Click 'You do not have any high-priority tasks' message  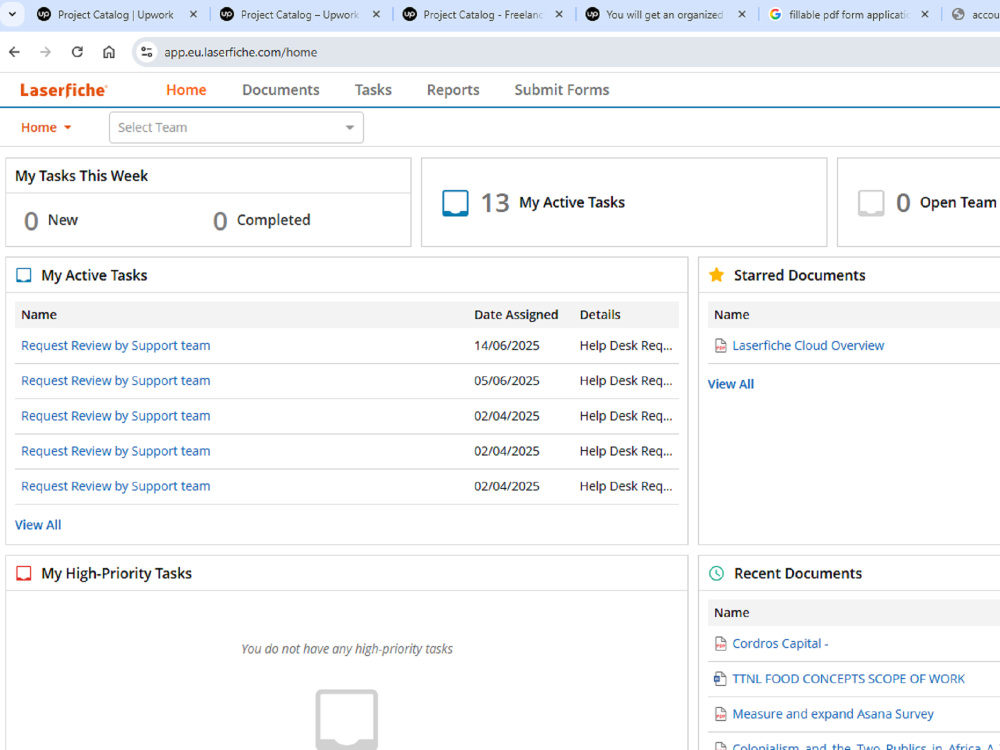click(x=347, y=649)
